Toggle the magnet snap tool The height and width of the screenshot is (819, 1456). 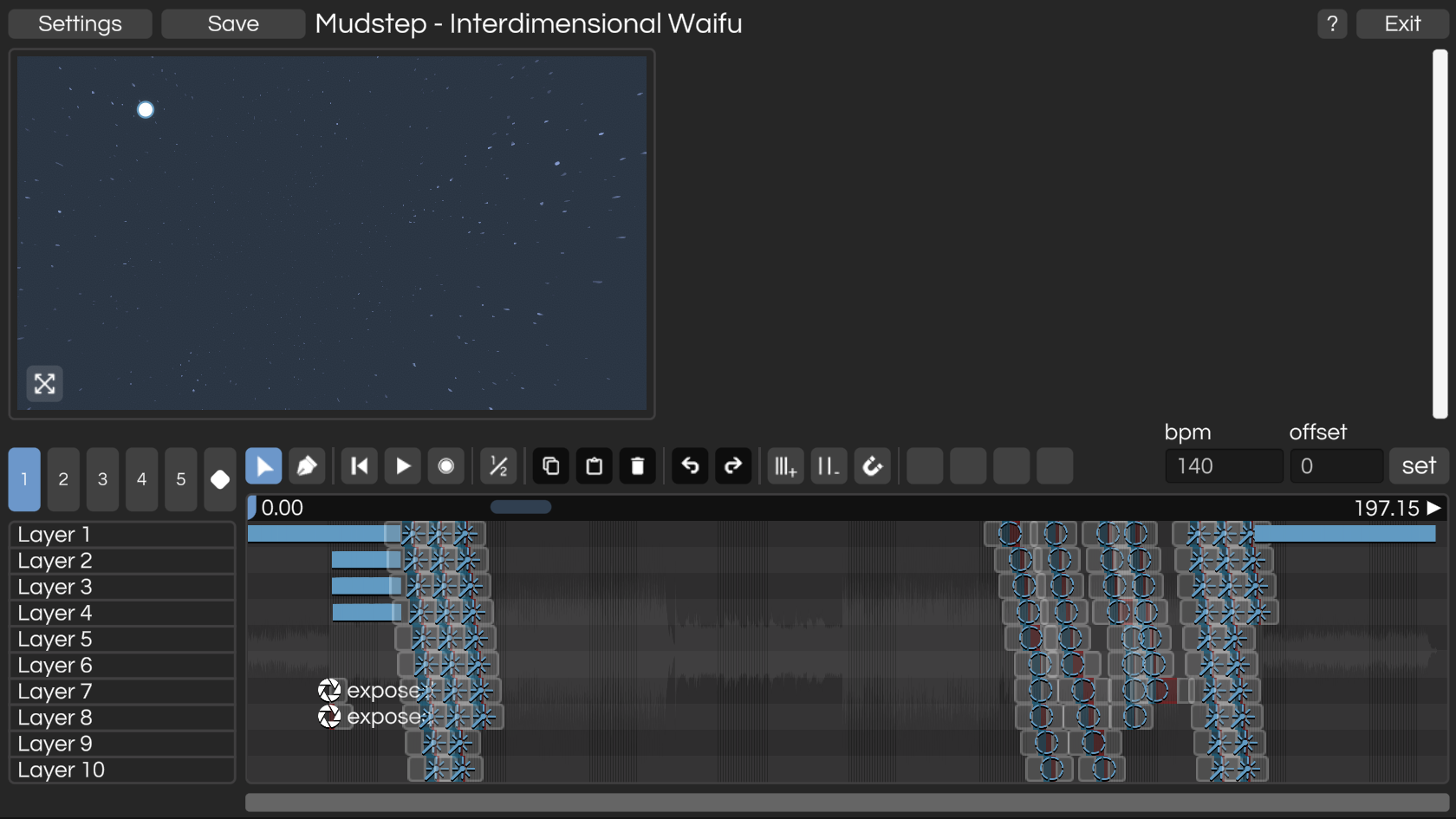872,466
